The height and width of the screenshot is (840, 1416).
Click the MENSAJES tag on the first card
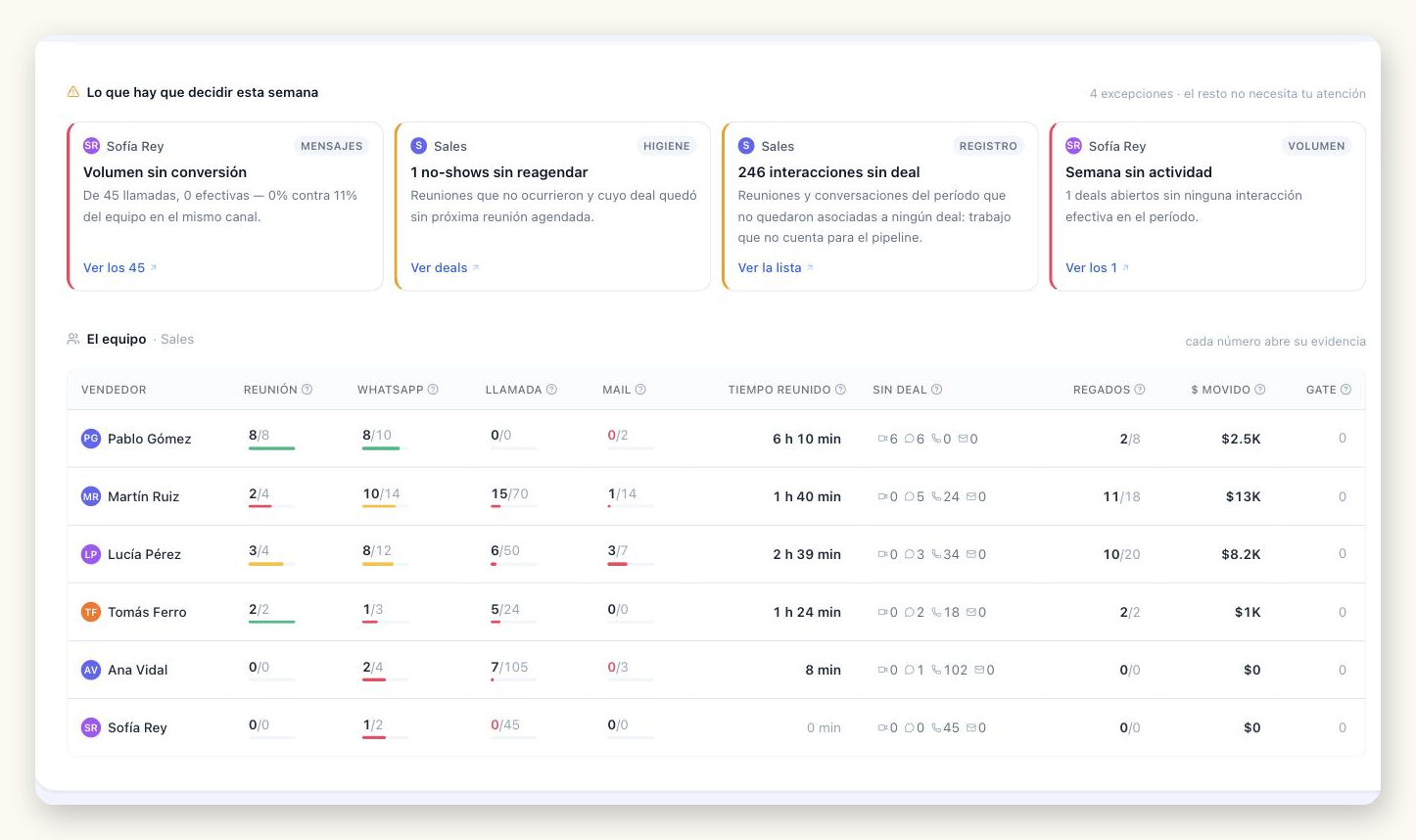point(331,146)
